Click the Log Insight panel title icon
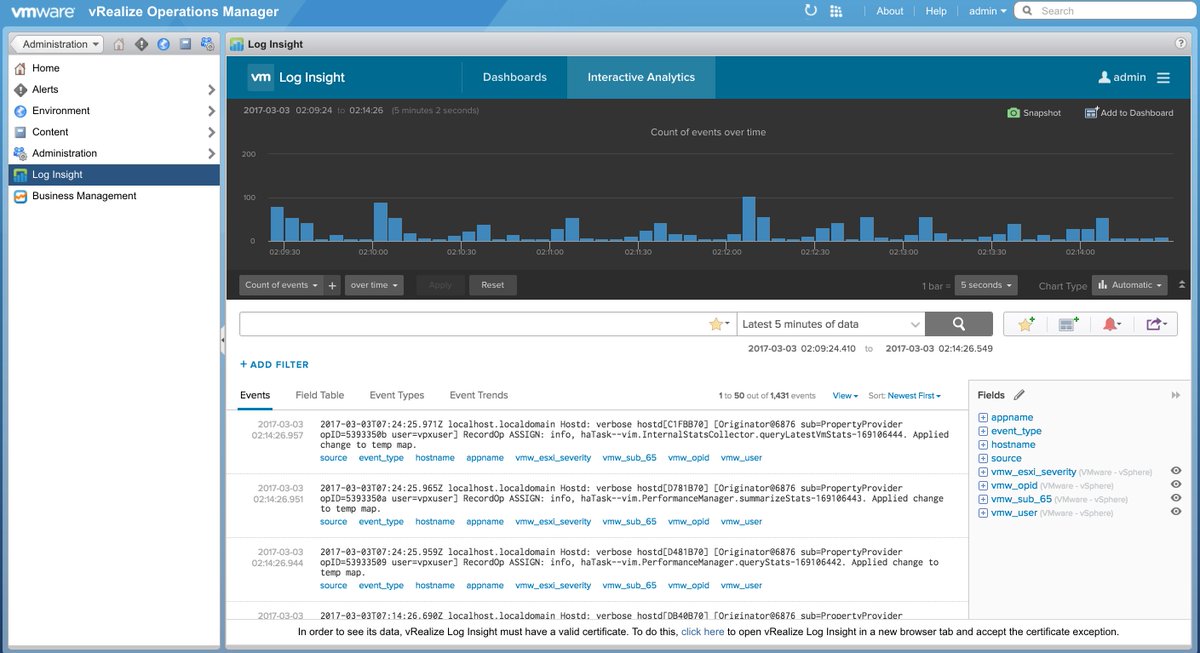 236,44
